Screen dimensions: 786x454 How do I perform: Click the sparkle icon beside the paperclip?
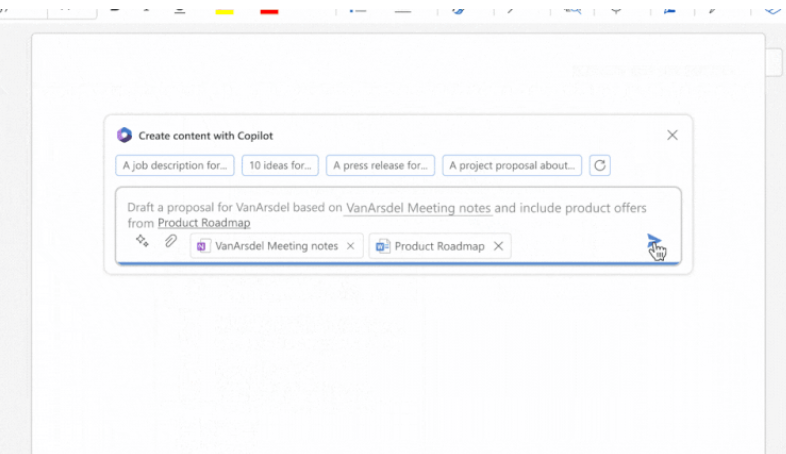(142, 242)
